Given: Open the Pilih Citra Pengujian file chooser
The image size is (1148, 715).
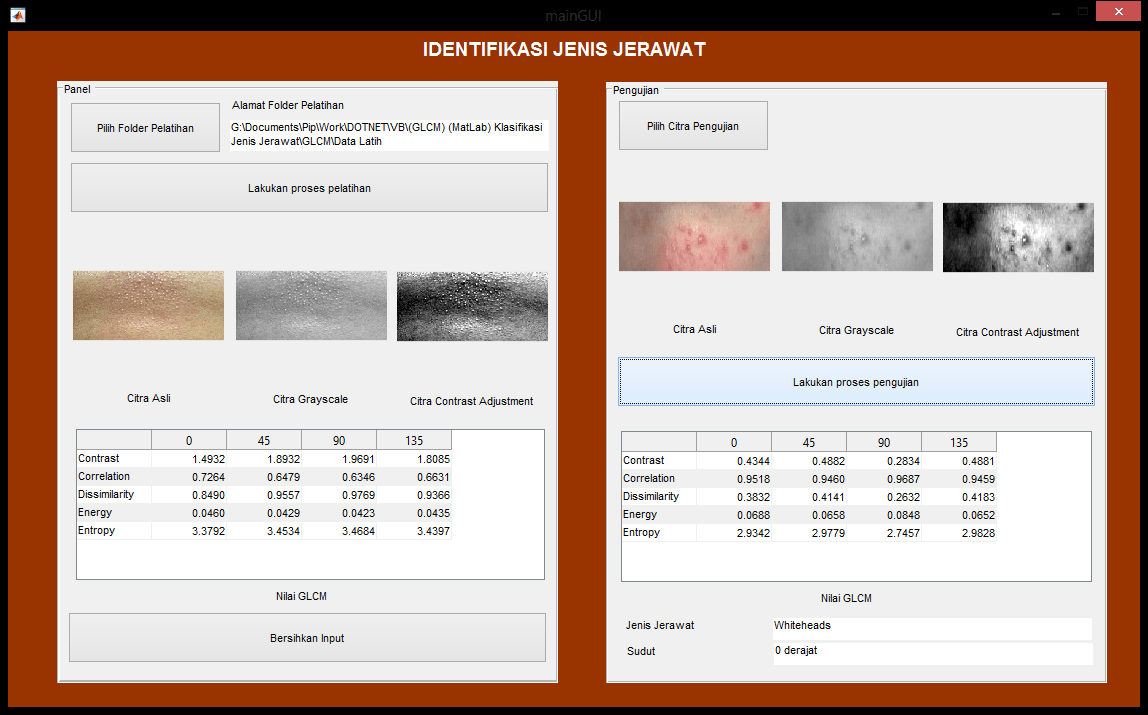Looking at the screenshot, I should (x=693, y=126).
